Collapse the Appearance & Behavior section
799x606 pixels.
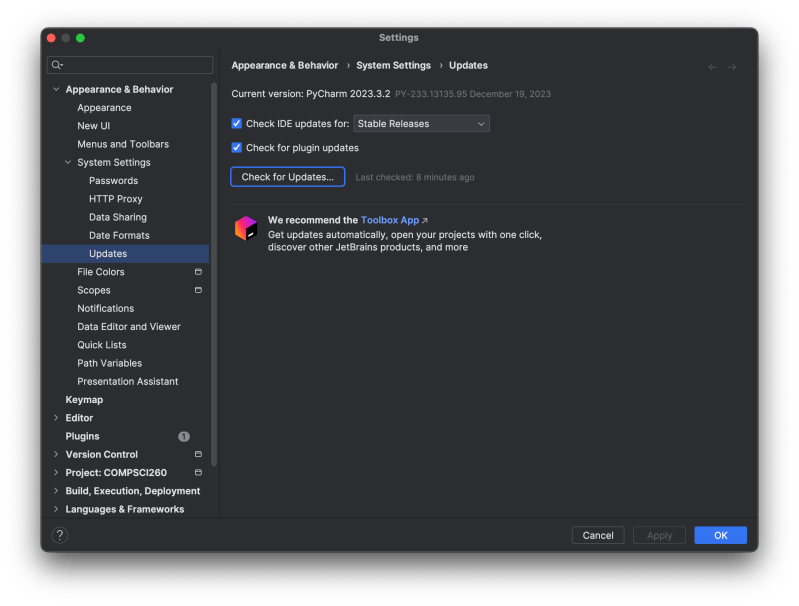click(x=56, y=89)
